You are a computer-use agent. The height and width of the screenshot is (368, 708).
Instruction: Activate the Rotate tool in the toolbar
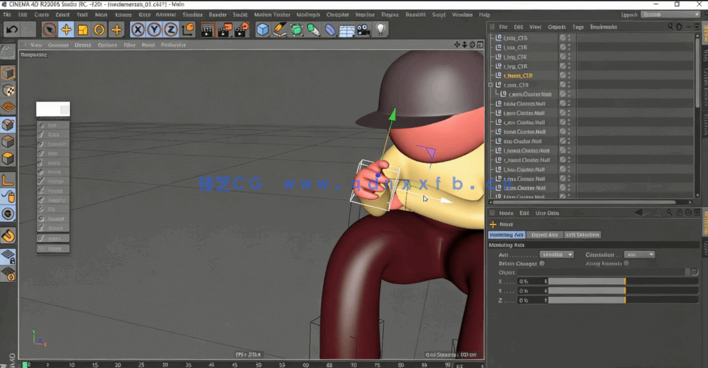[99, 30]
